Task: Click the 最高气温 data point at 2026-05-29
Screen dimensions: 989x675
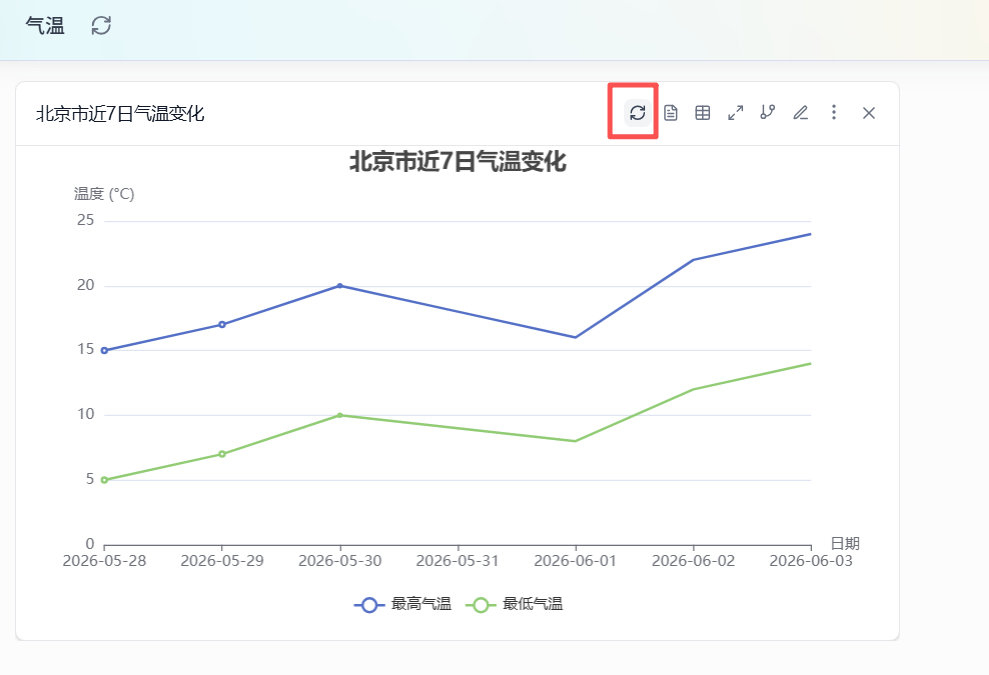Action: 222,325
